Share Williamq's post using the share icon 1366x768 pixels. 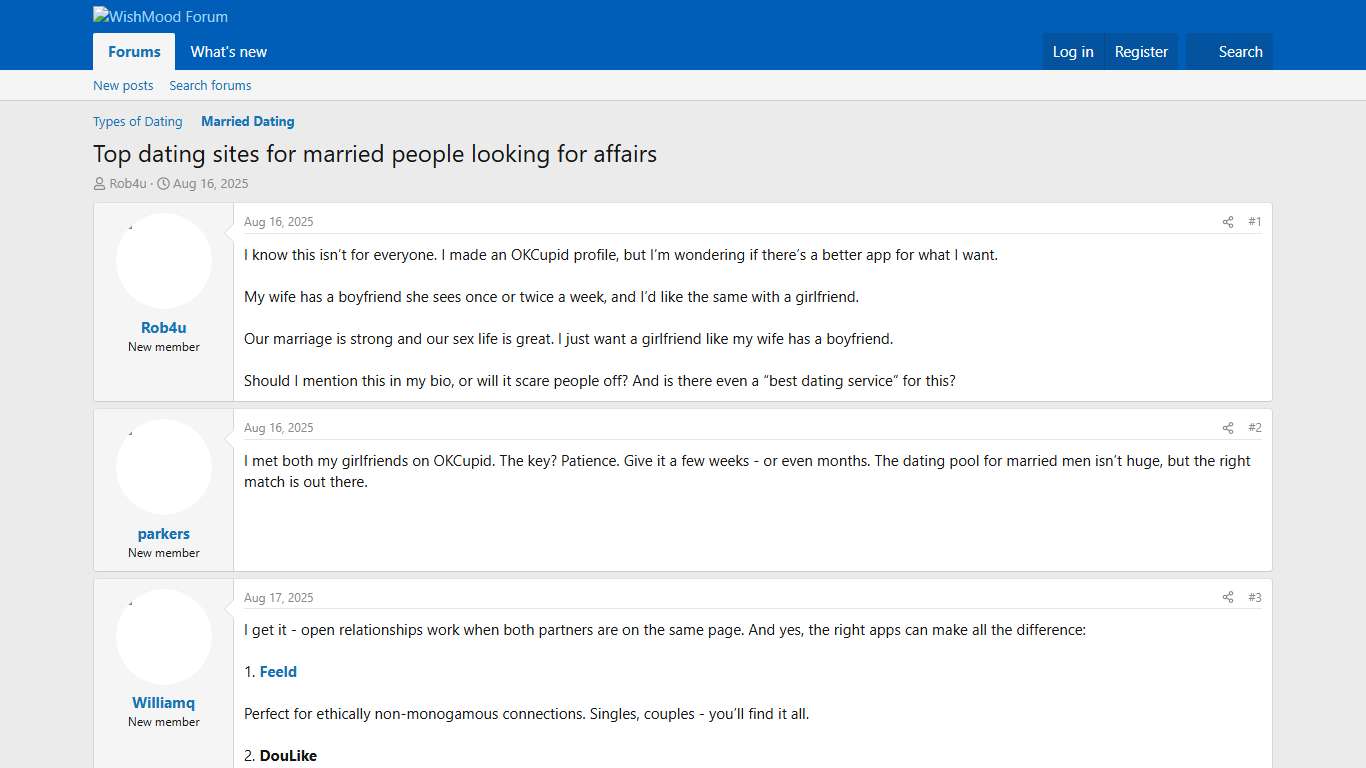pos(1227,597)
